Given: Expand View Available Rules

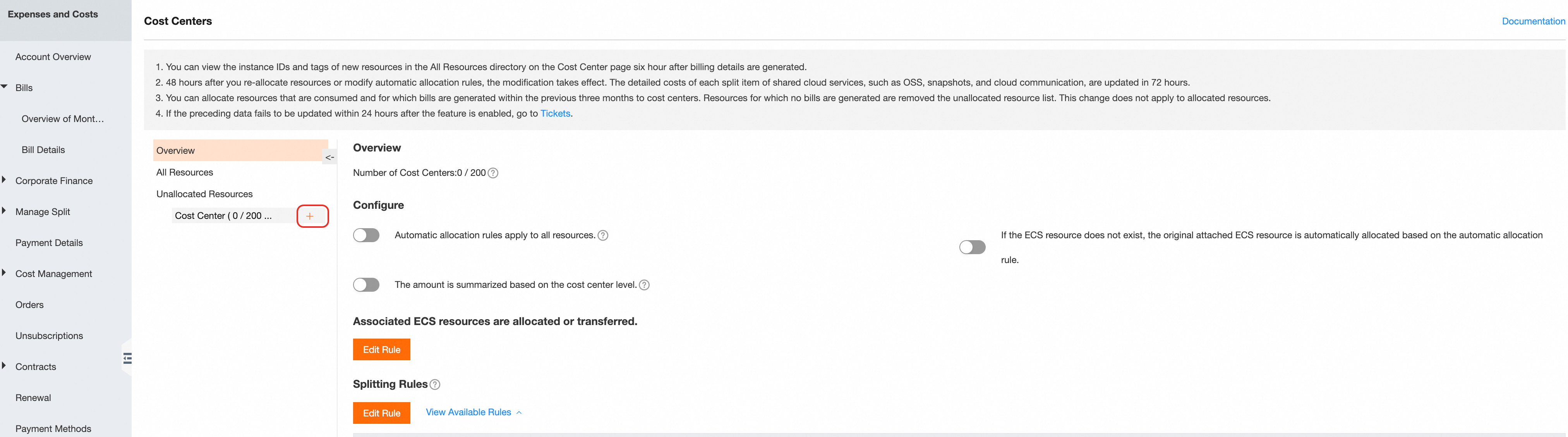Looking at the screenshot, I should coord(473,413).
